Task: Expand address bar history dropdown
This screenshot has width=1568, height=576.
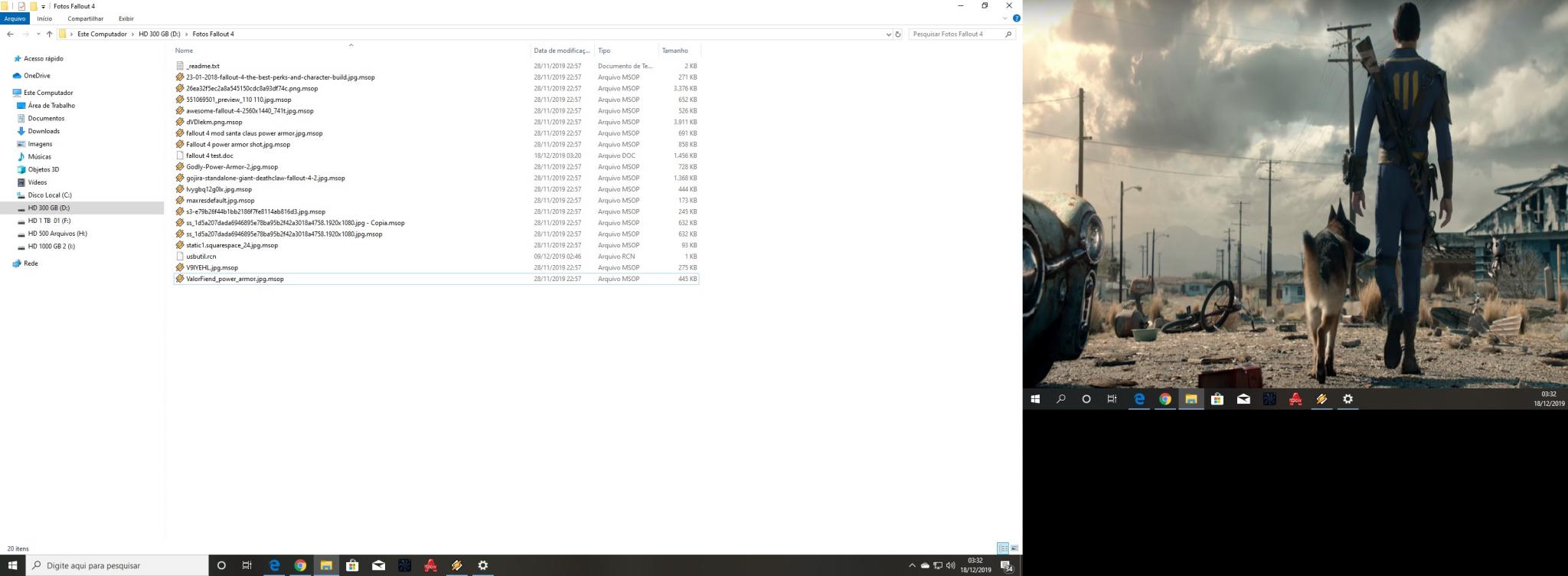Action: point(888,34)
